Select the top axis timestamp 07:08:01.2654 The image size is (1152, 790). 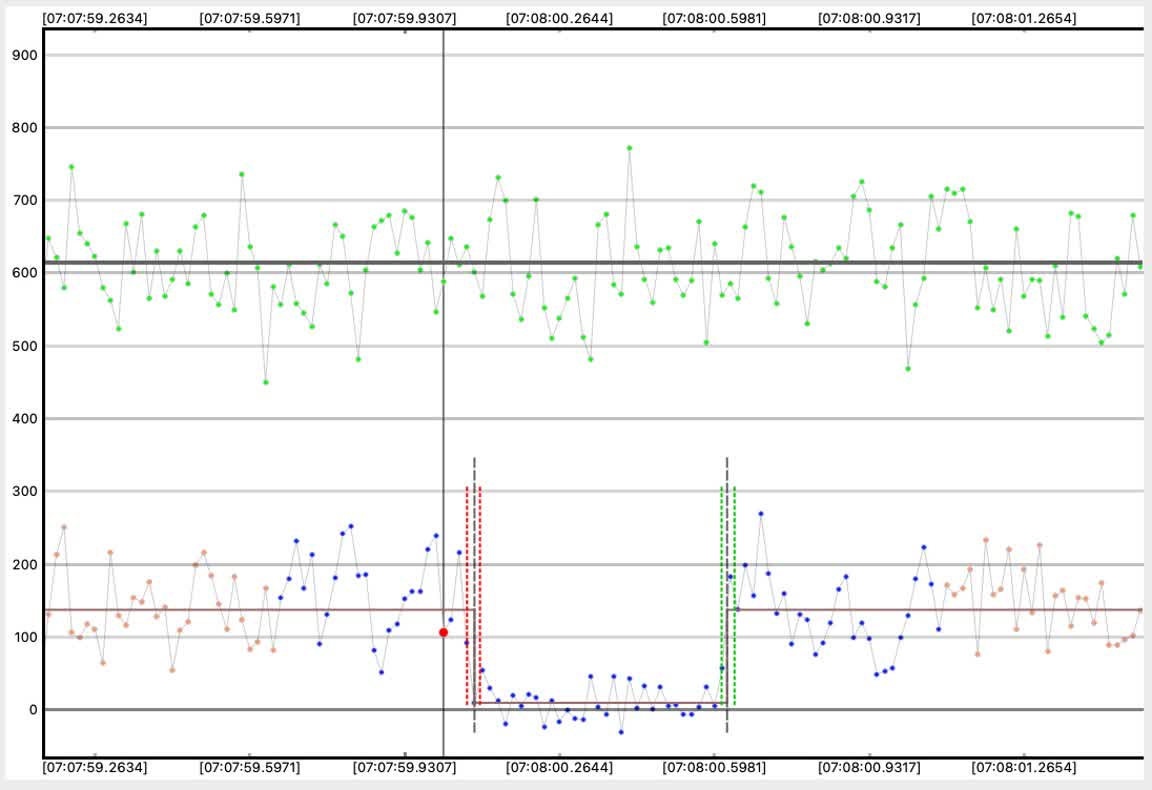coord(1023,18)
